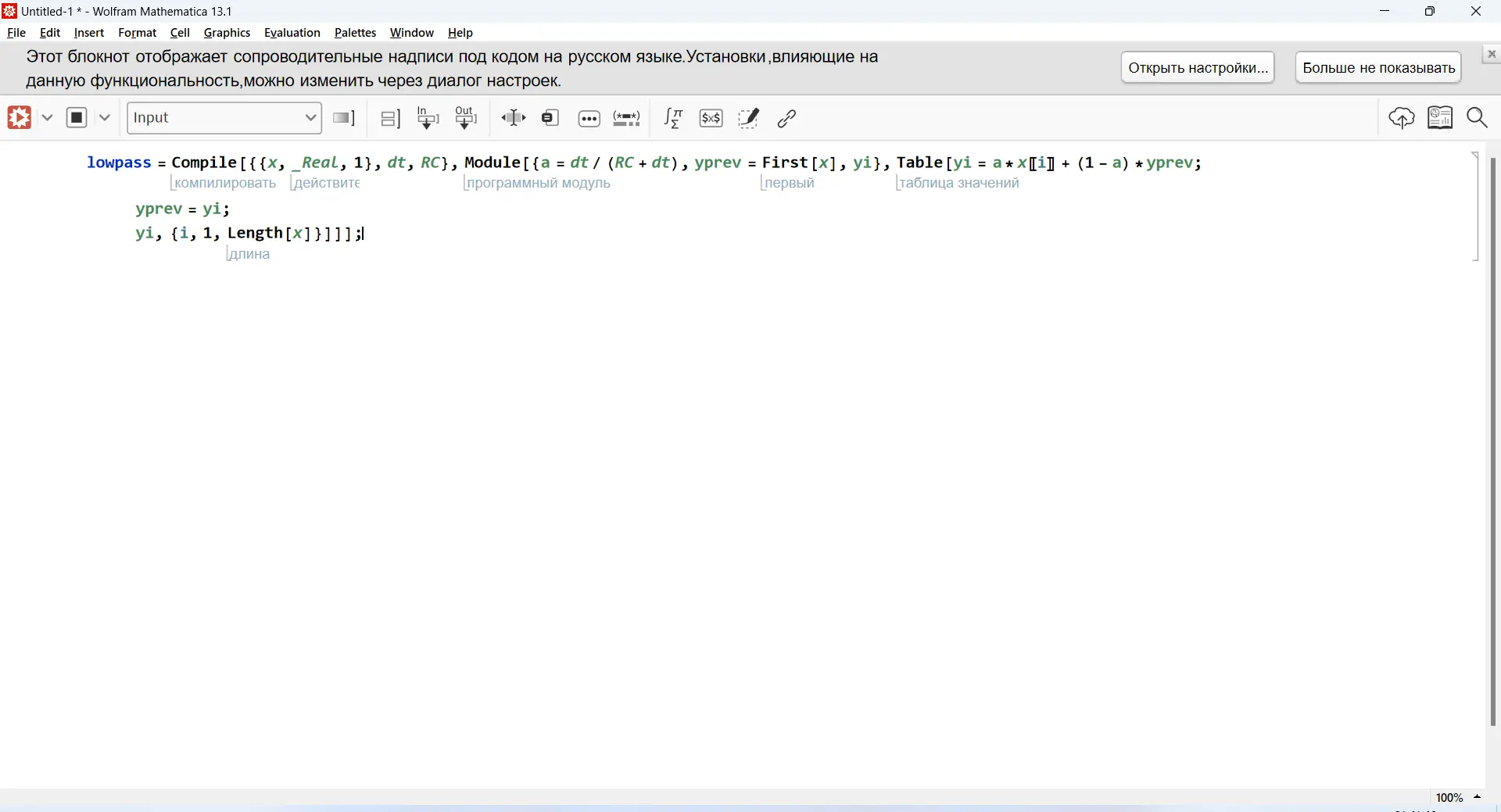Open the Palettes menu
The image size is (1501, 812).
[x=355, y=33]
